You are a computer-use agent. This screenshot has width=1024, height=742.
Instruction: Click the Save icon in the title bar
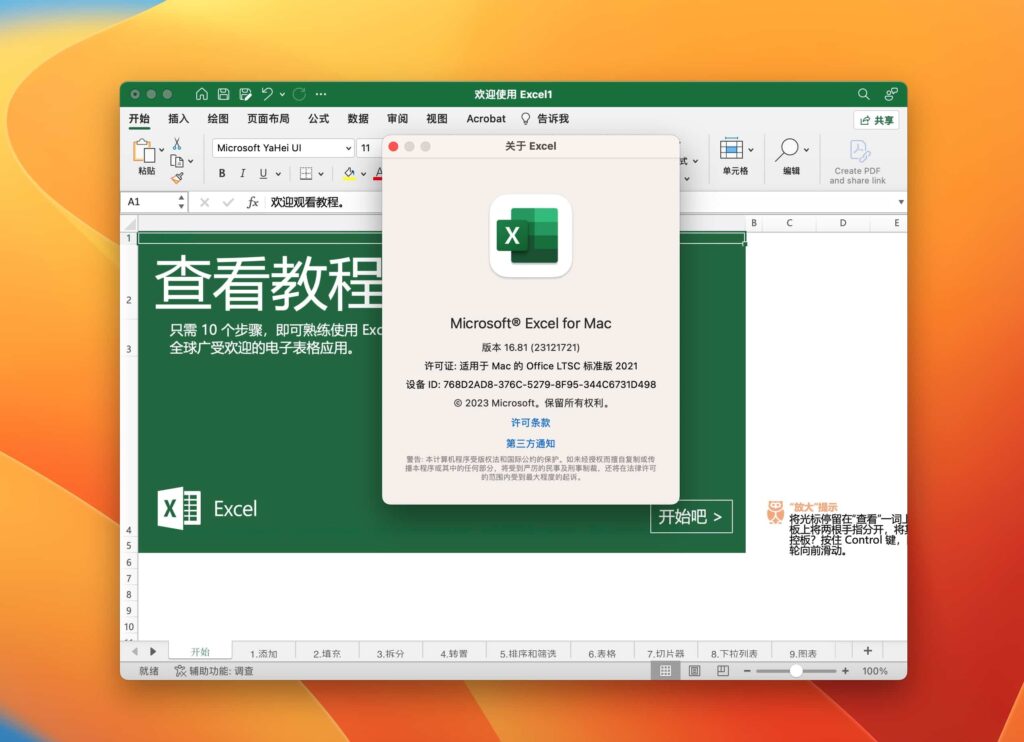click(x=223, y=93)
